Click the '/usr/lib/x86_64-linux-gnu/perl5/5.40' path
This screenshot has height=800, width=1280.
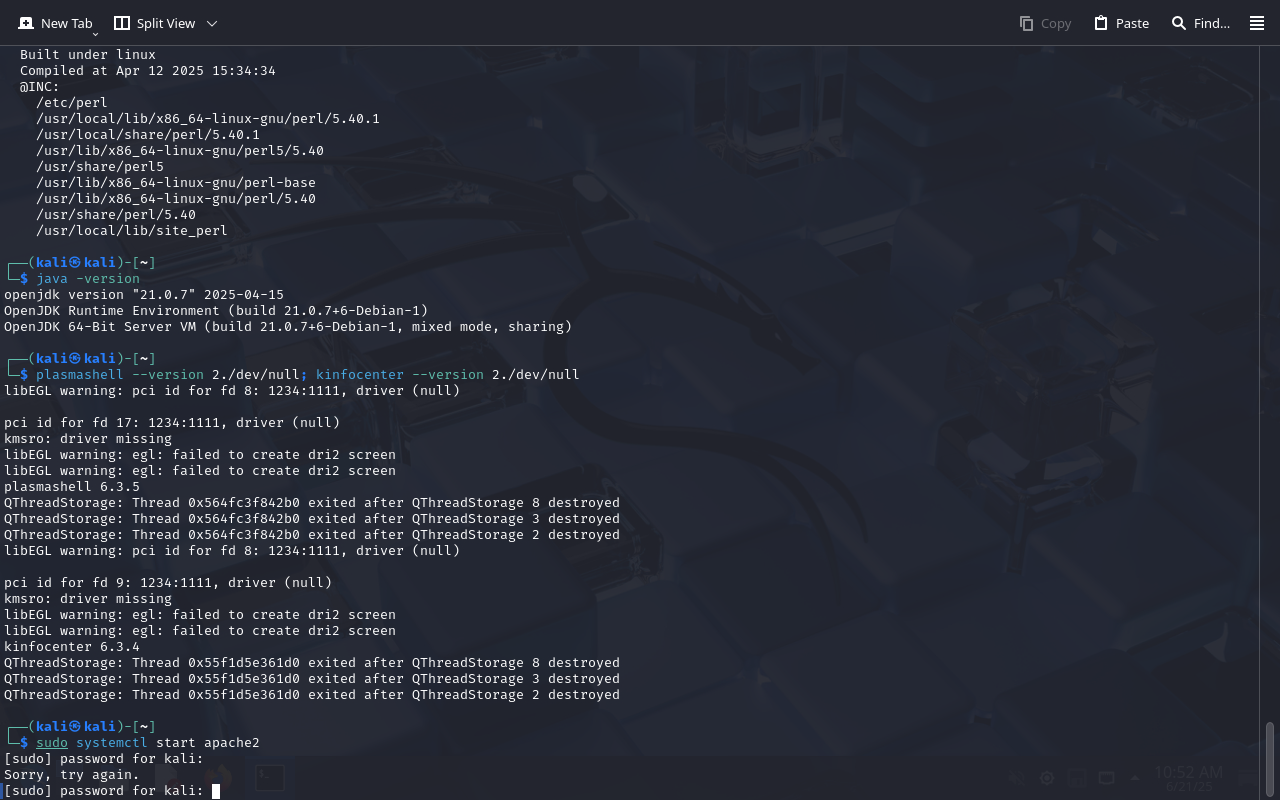180,151
